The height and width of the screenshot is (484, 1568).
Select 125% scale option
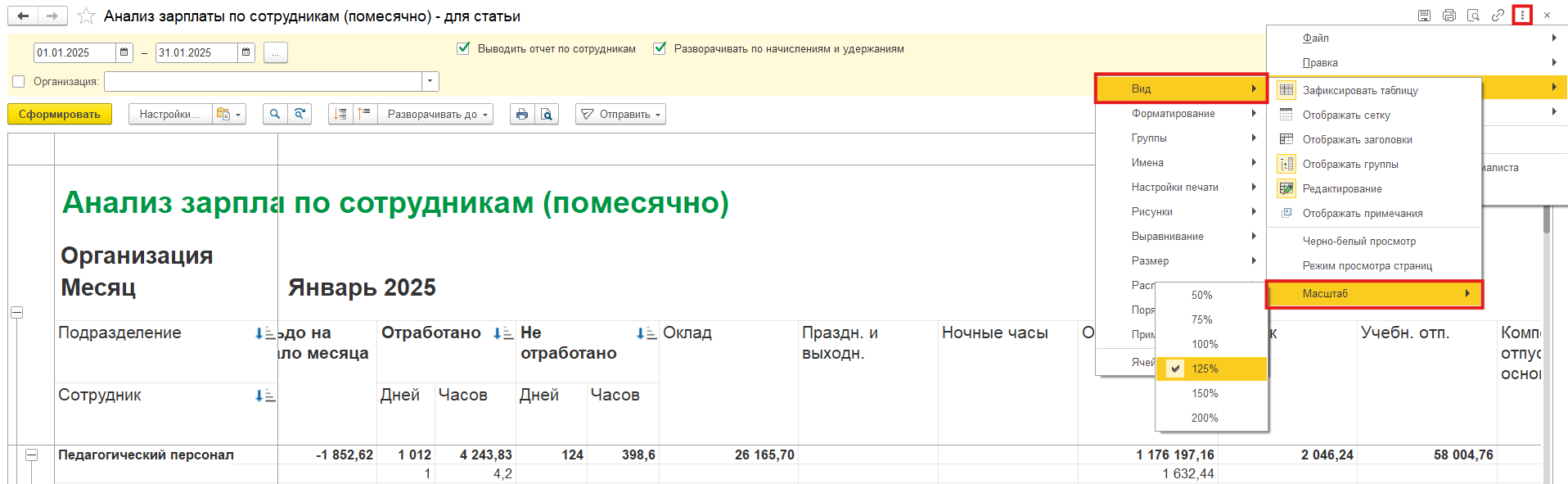coord(1211,369)
